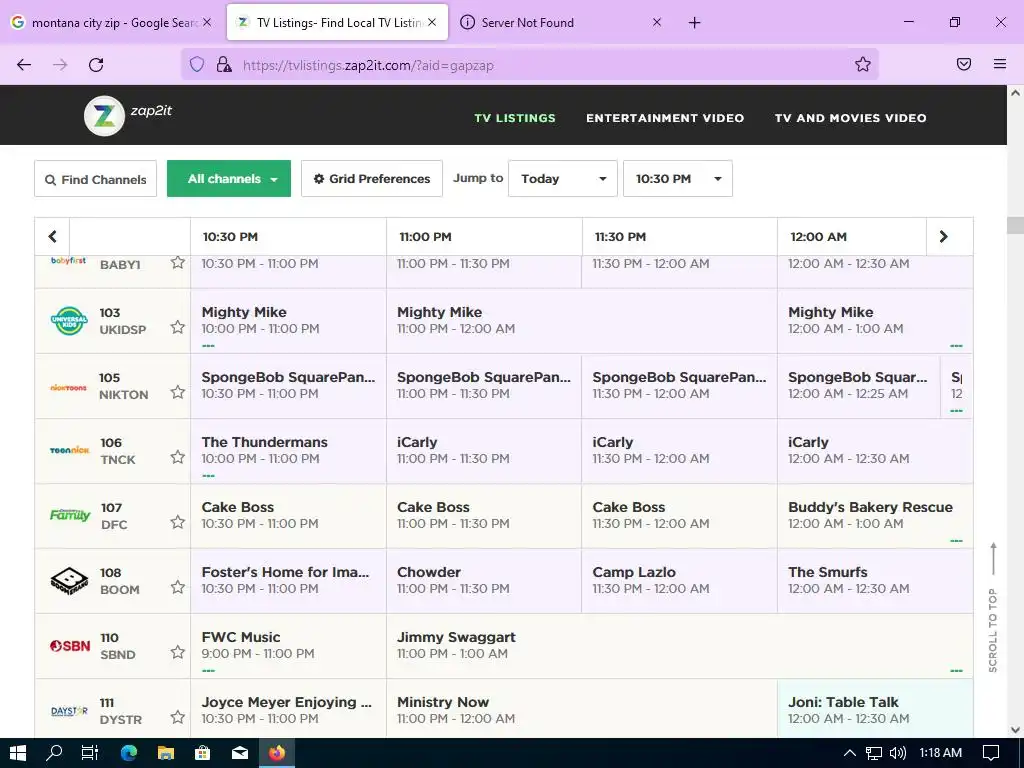Image resolution: width=1024 pixels, height=768 pixels.
Task: Click the Discovery Family channel logo
Action: pyautogui.click(x=70, y=515)
